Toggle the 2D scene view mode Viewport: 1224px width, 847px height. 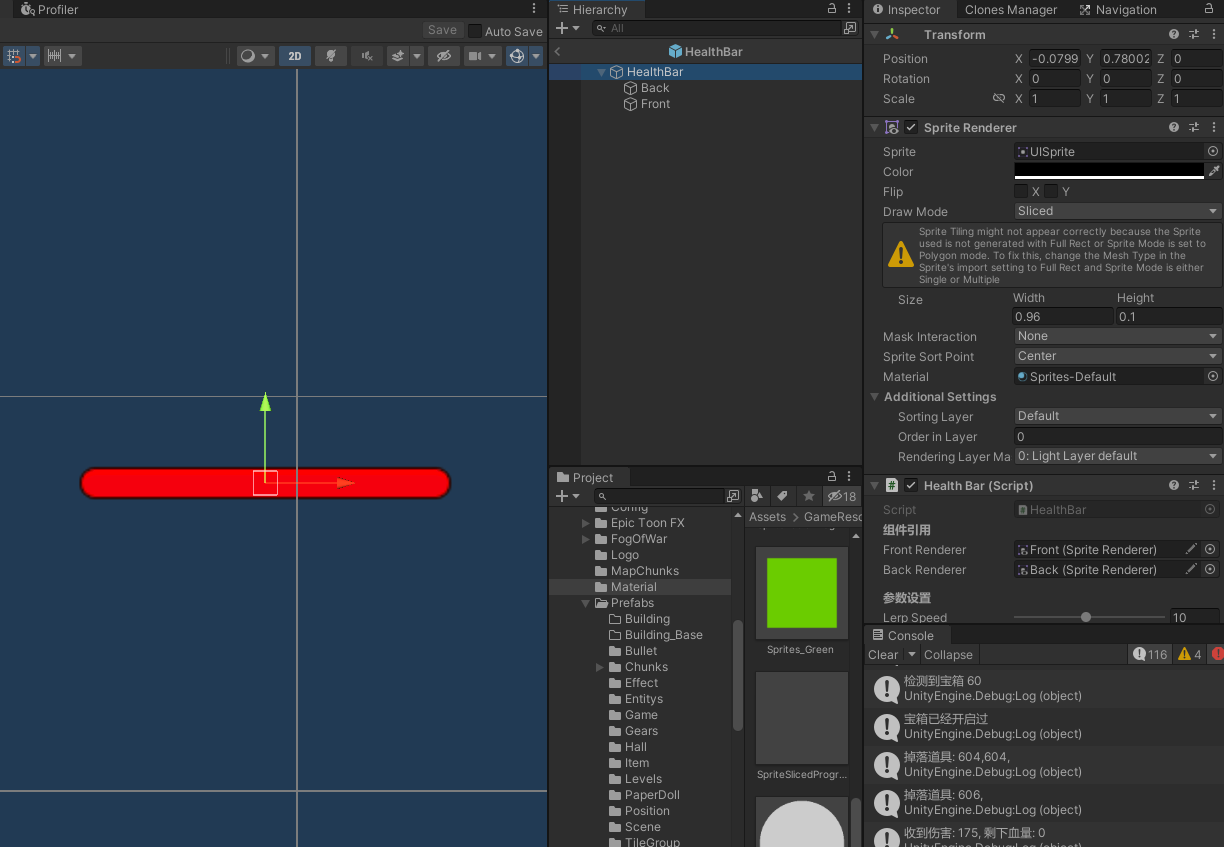(x=295, y=56)
